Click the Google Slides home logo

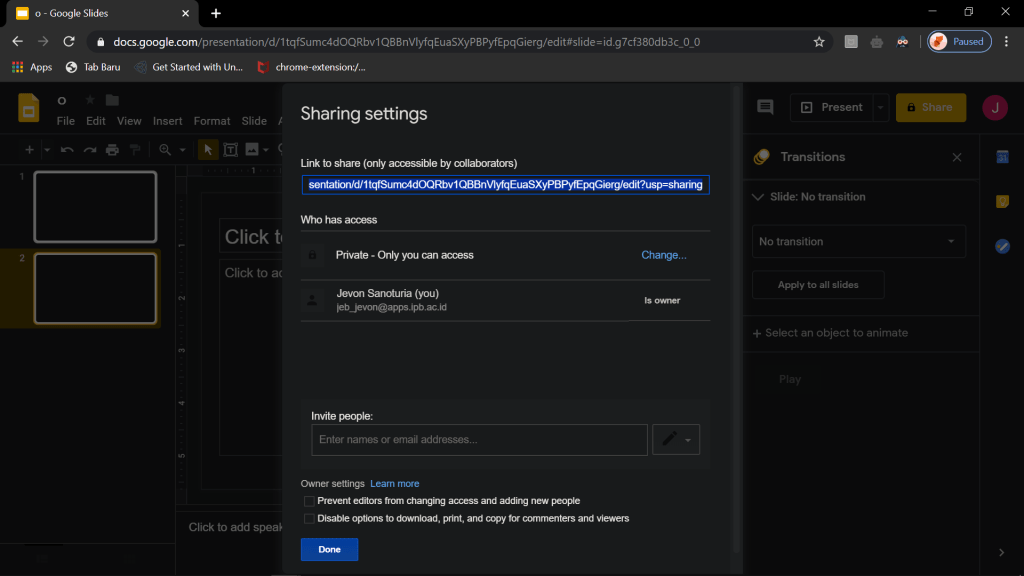tap(29, 108)
